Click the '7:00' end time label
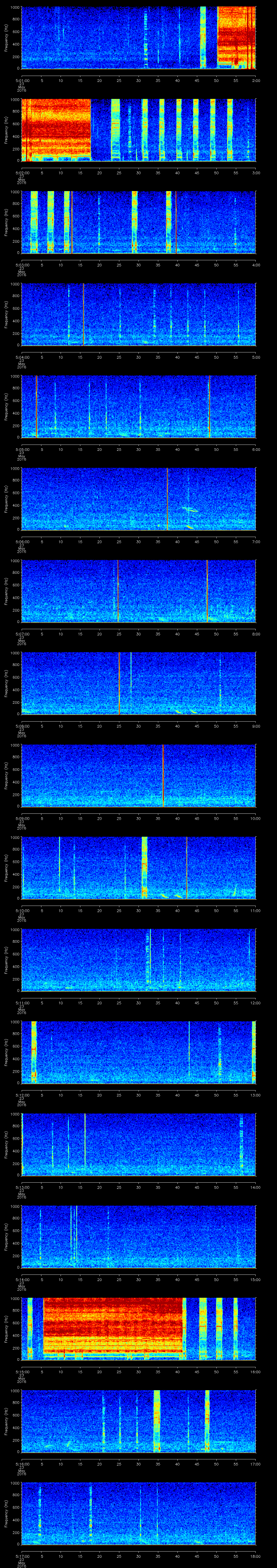The width and height of the screenshot is (277, 1568). tap(256, 542)
